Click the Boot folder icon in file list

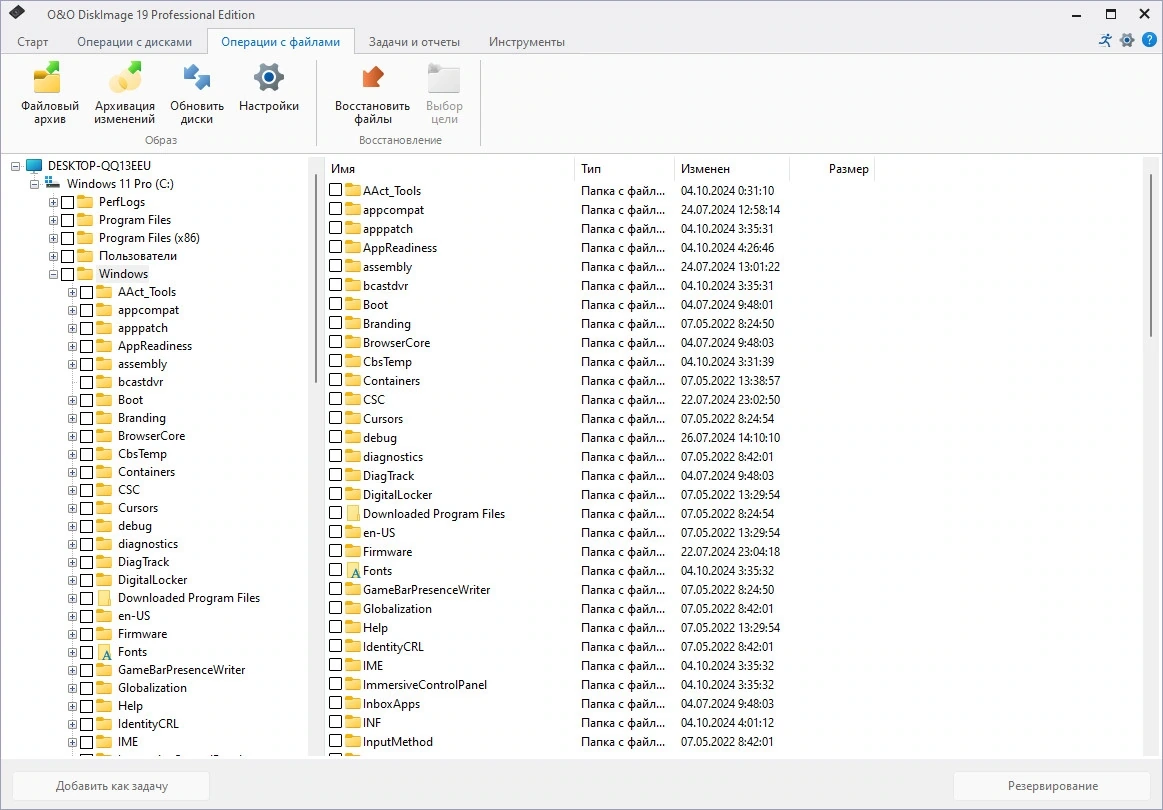pyautogui.click(x=353, y=304)
